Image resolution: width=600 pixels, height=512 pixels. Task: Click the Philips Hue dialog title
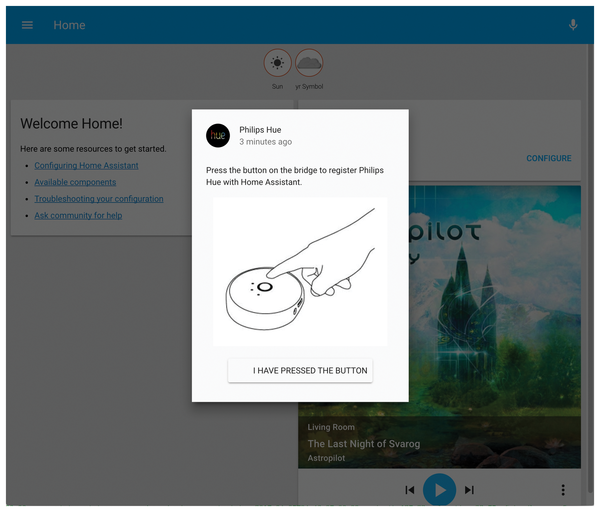260,130
